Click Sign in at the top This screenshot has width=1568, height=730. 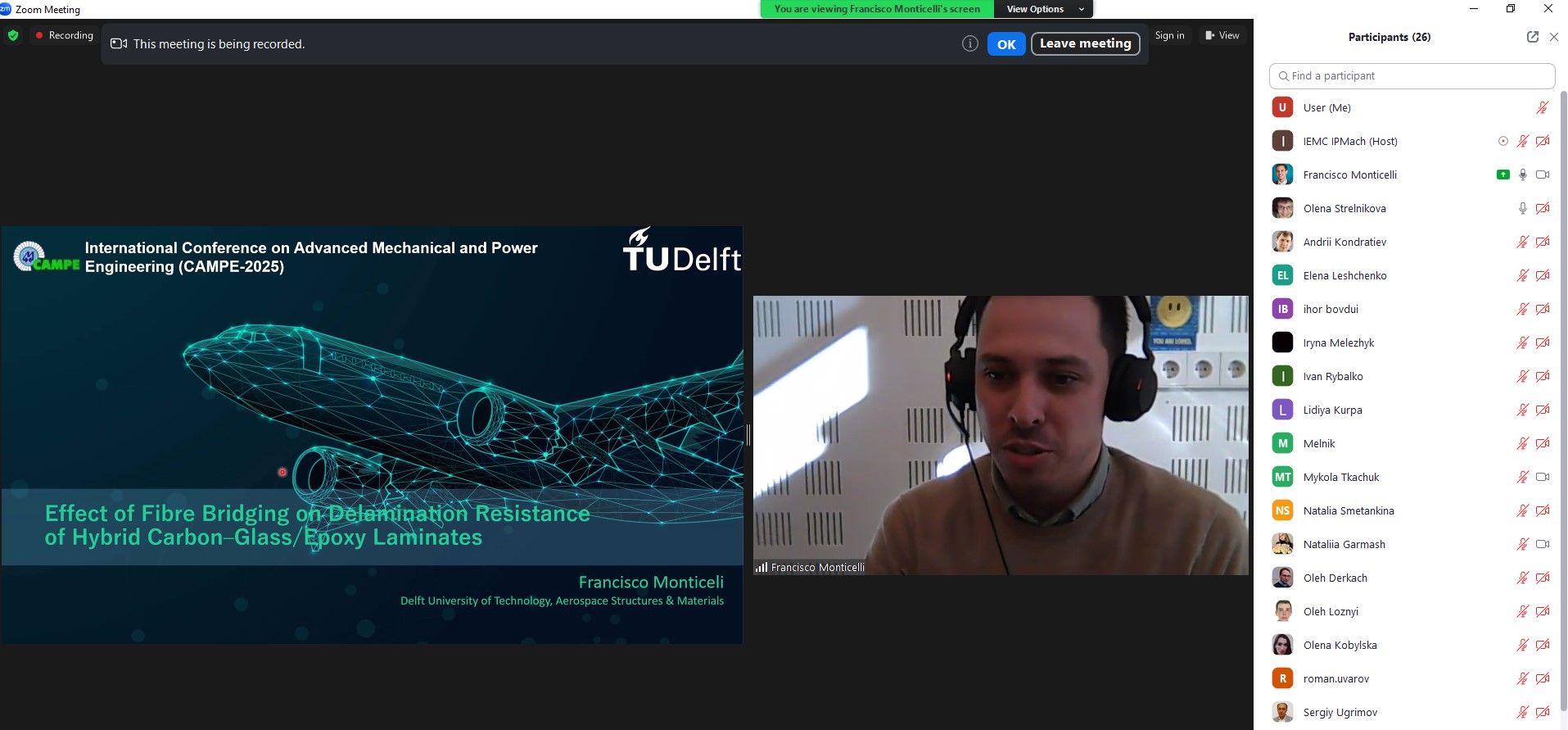[1169, 35]
